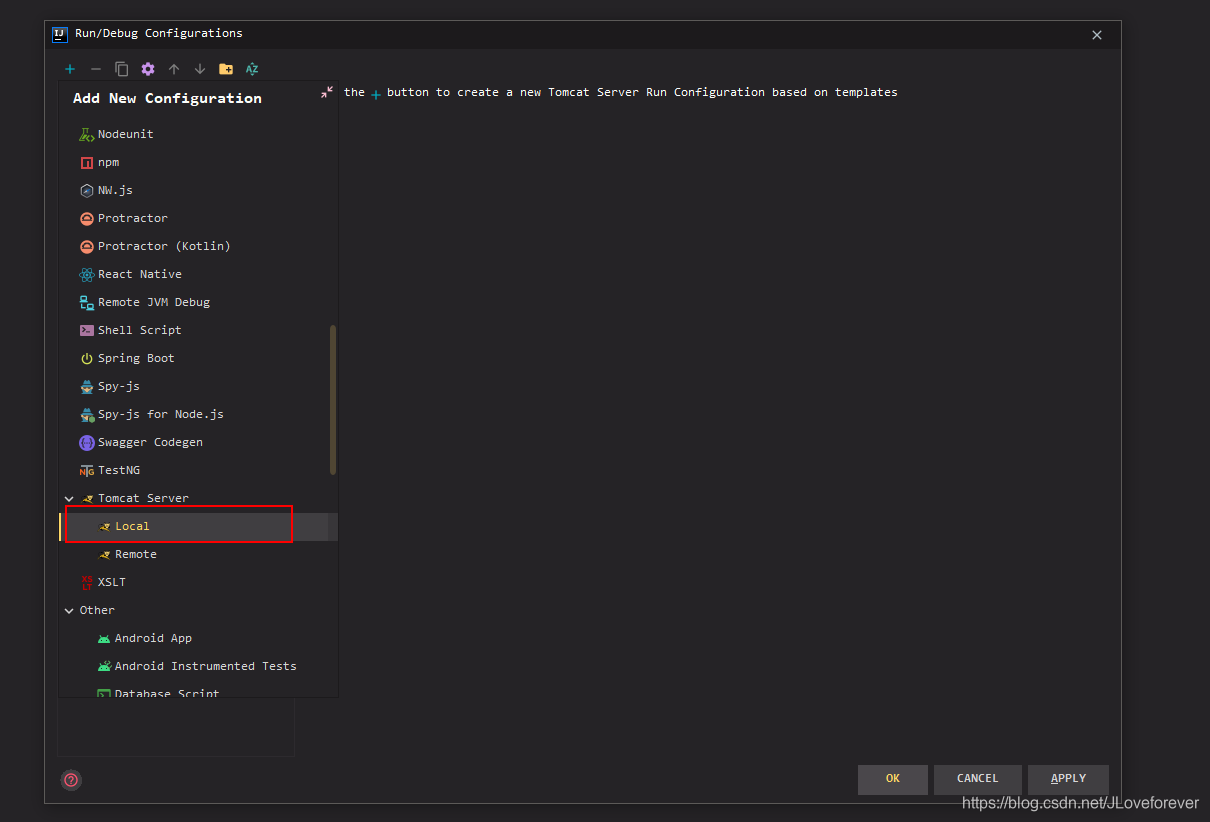Click the Android Instrumented Tests icon
The image size is (1210, 822).
(104, 666)
